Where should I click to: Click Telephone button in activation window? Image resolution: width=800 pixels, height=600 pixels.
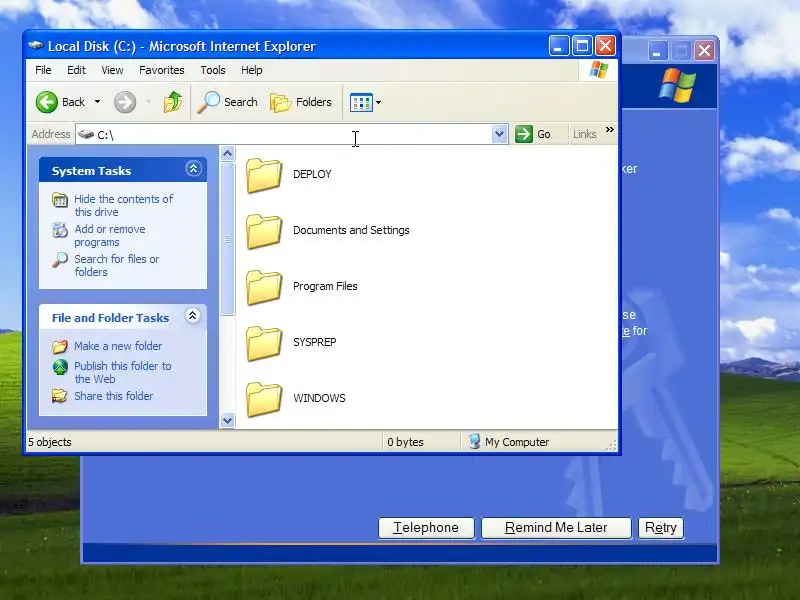tap(426, 528)
